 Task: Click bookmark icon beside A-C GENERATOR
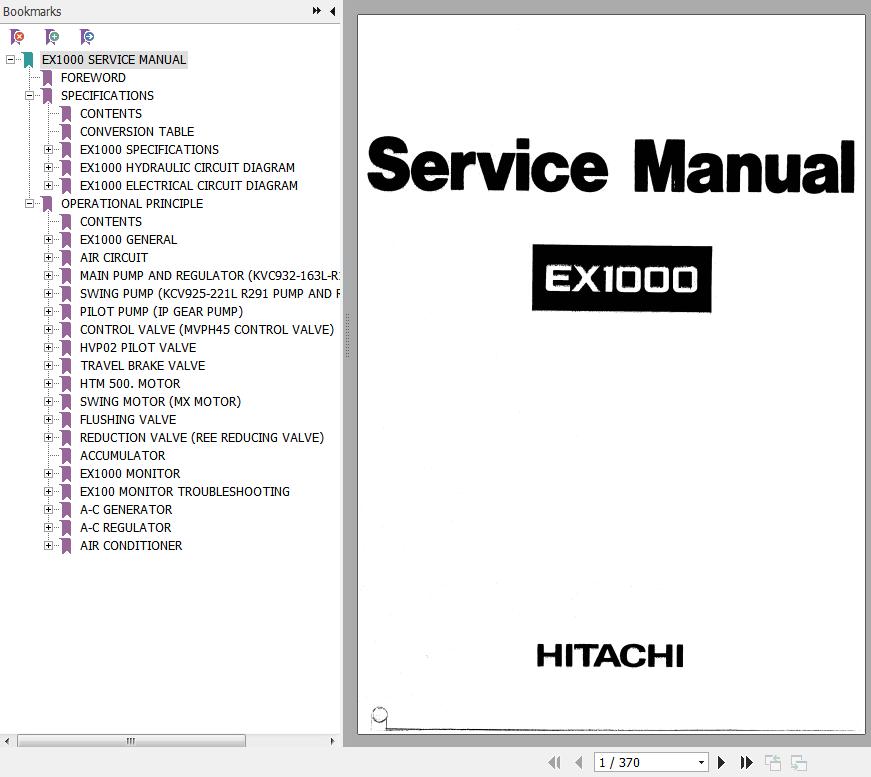66,509
